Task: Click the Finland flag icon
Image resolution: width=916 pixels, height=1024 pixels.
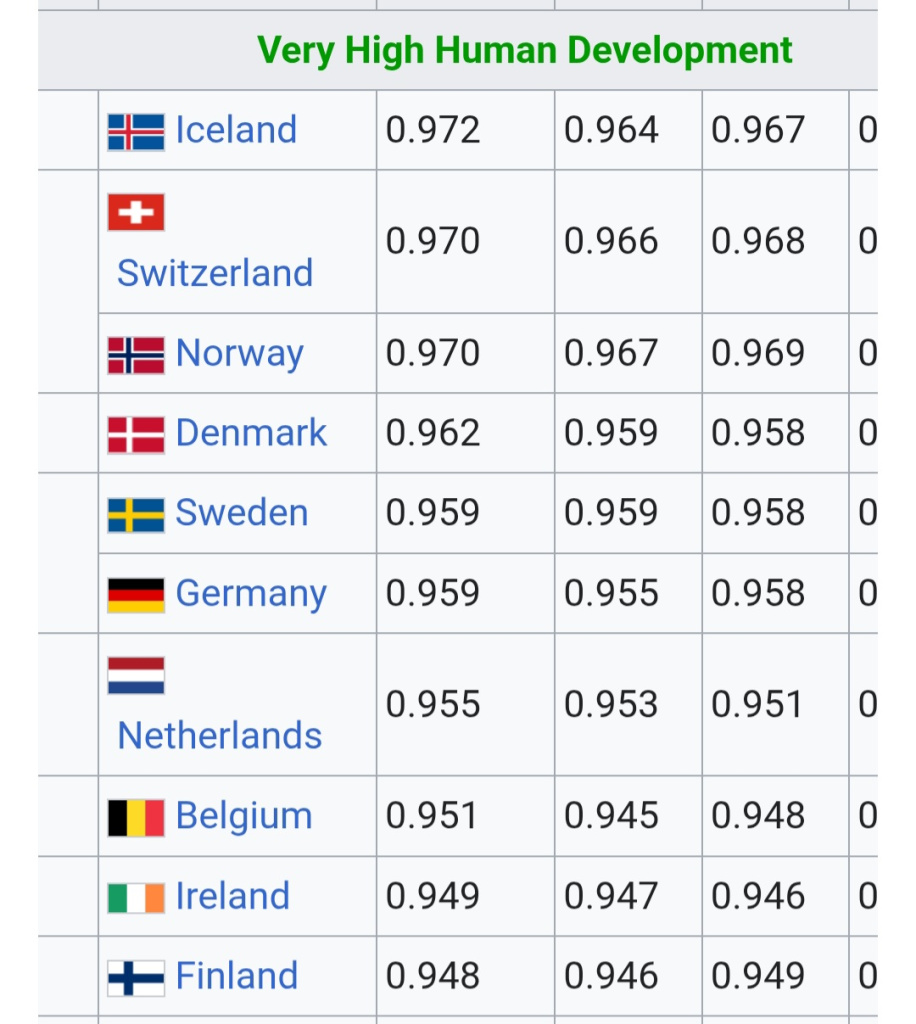Action: (136, 977)
